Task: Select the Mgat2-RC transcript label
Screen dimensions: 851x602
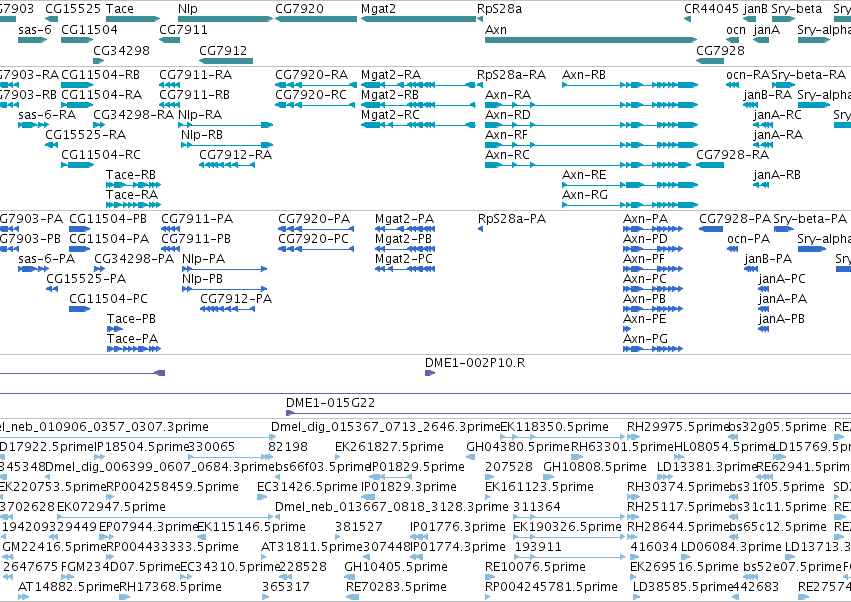Action: pyautogui.click(x=390, y=115)
